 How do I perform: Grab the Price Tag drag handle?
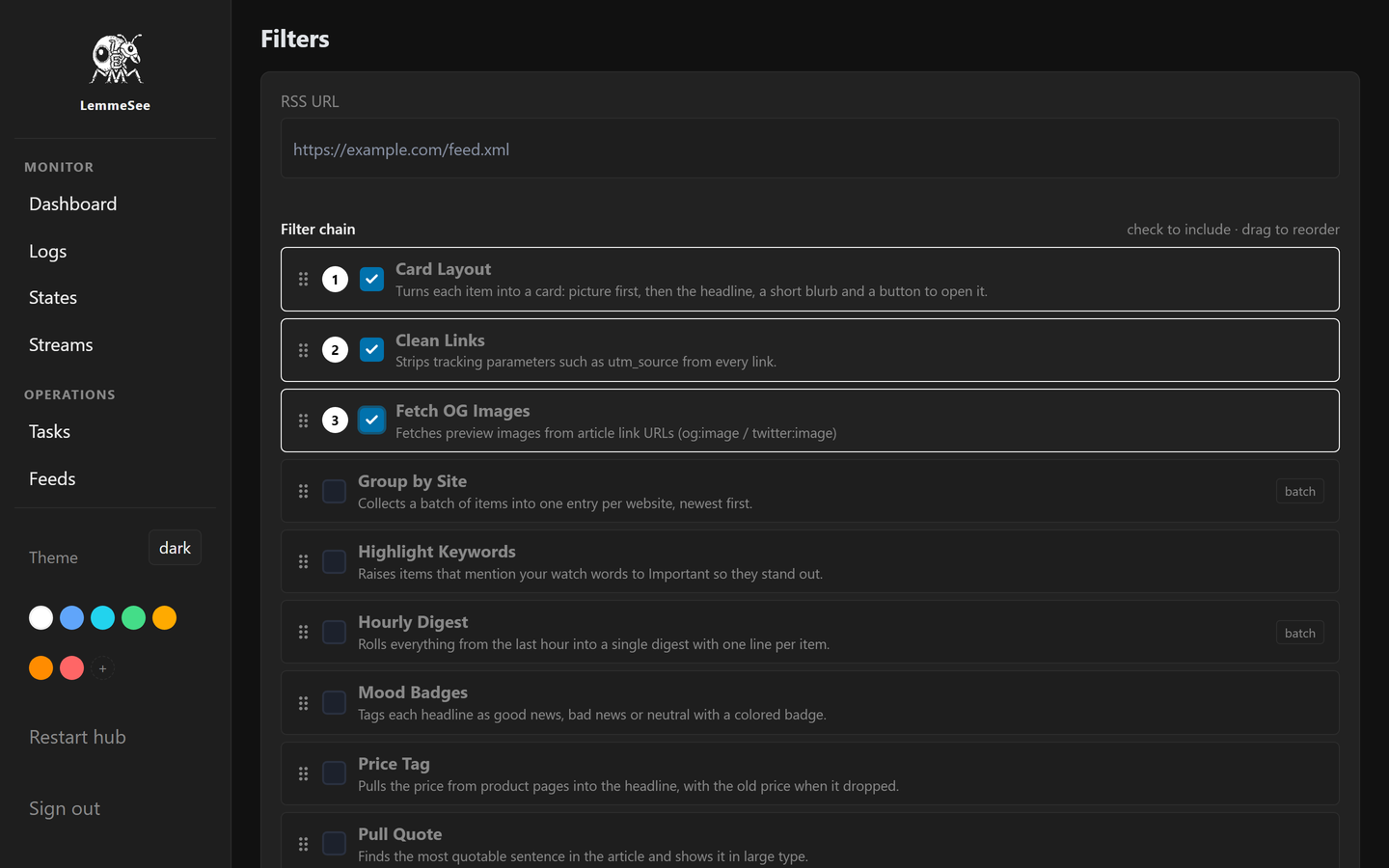tap(303, 773)
